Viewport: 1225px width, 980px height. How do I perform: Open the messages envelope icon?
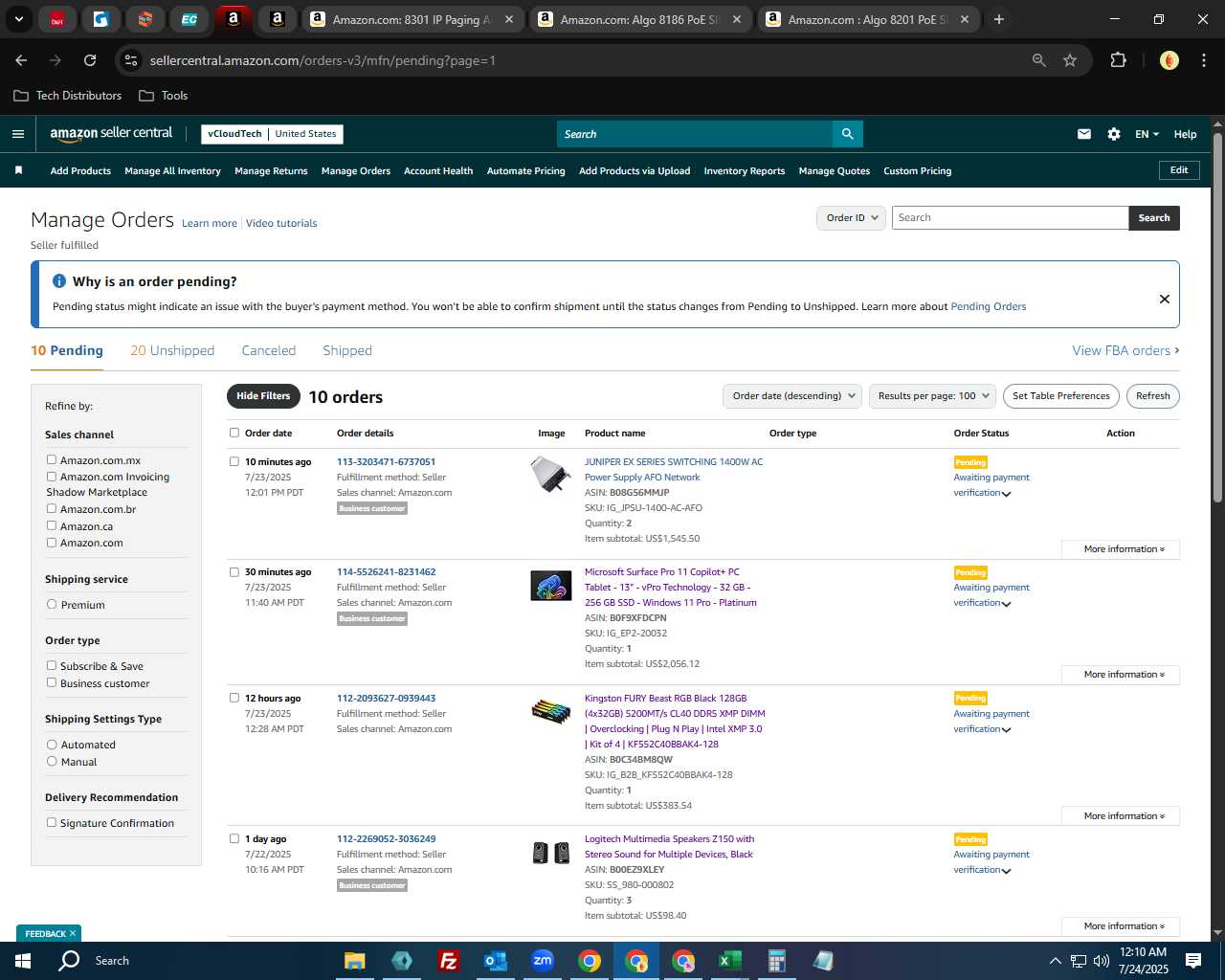tap(1084, 134)
